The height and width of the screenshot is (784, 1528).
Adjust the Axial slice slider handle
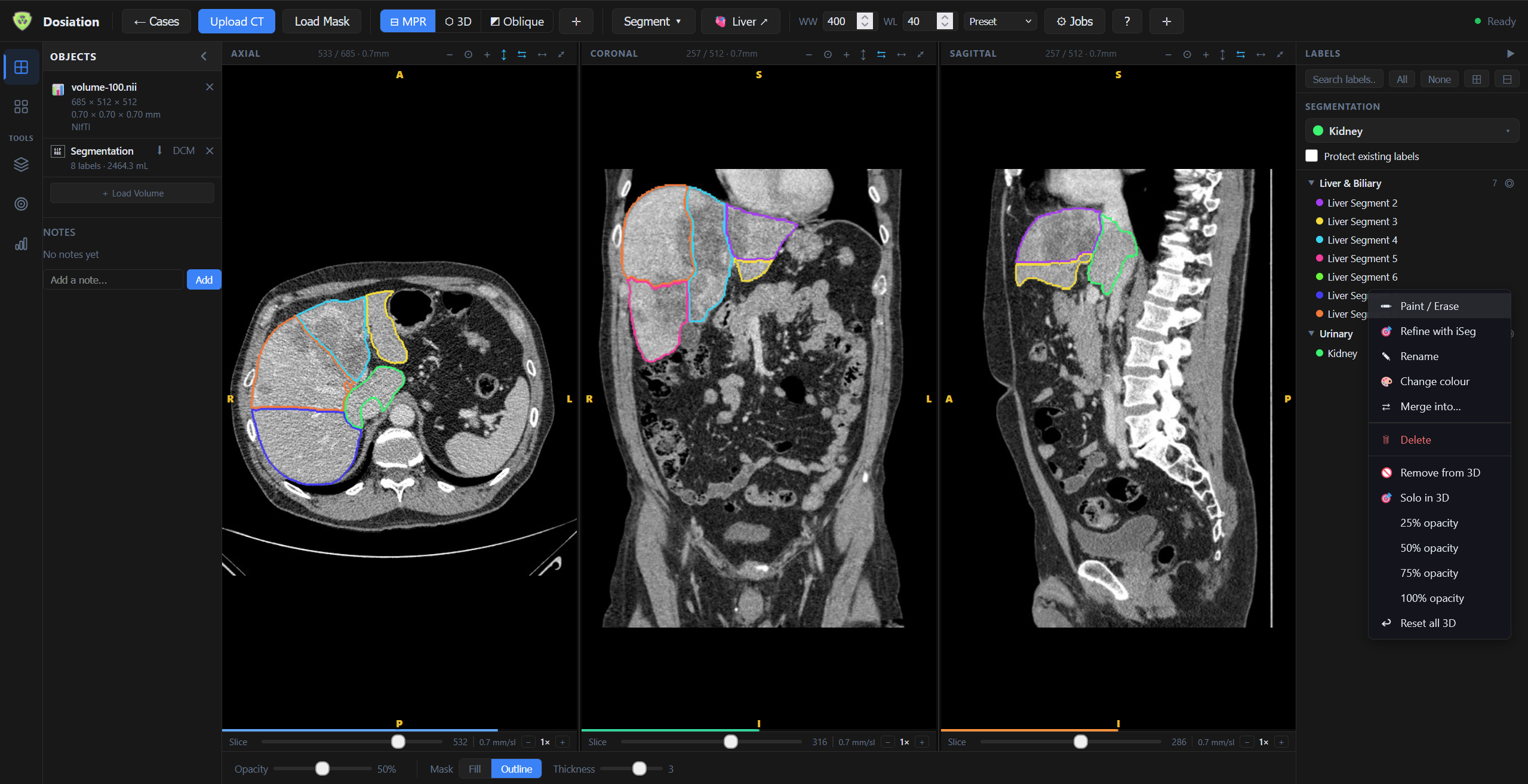pyautogui.click(x=398, y=742)
